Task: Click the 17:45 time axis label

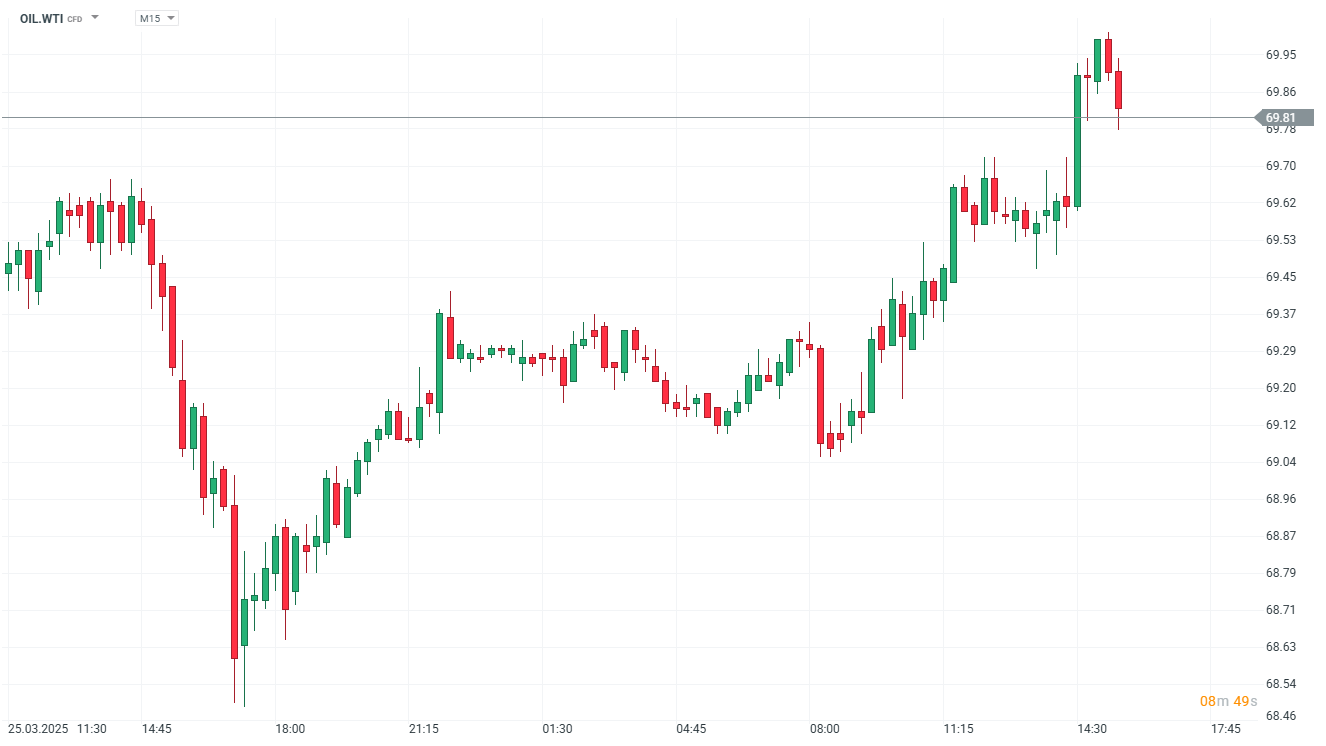Action: coord(1225,729)
